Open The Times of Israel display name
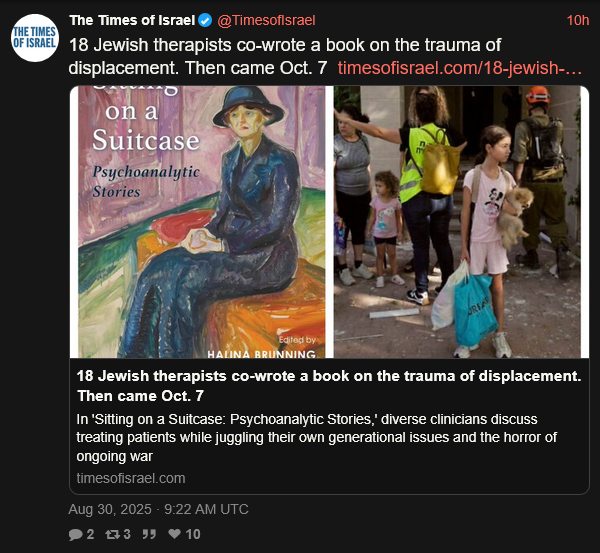The width and height of the screenshot is (600, 553). click(x=132, y=20)
